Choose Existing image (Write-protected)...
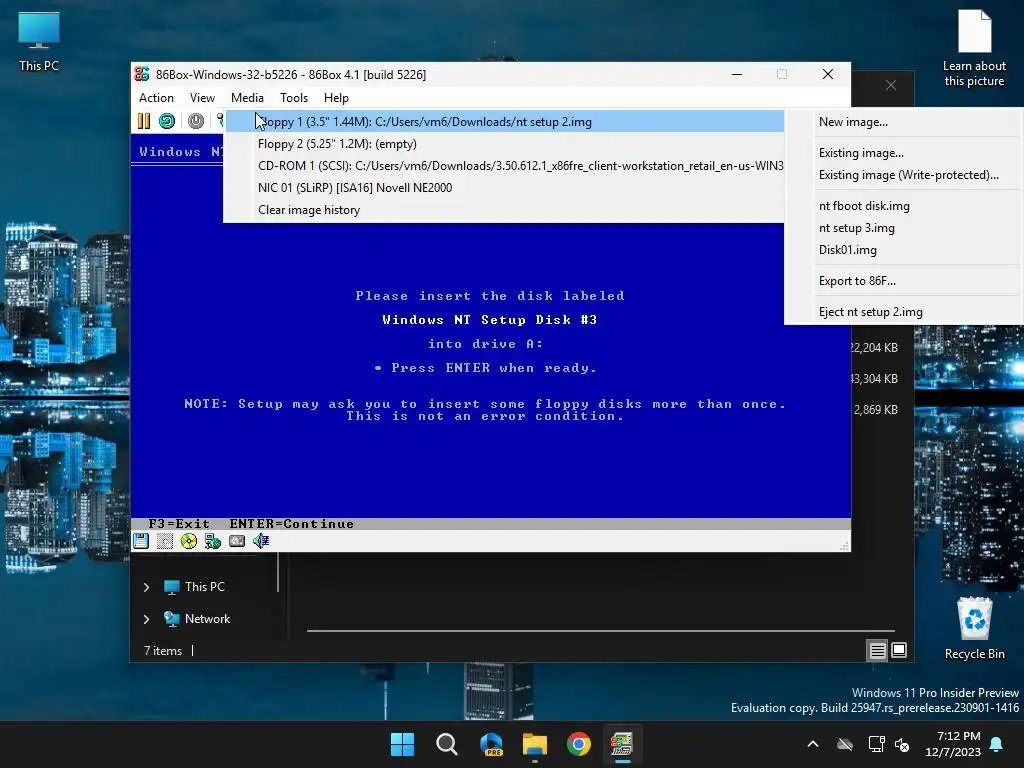This screenshot has width=1024, height=768. (904, 175)
